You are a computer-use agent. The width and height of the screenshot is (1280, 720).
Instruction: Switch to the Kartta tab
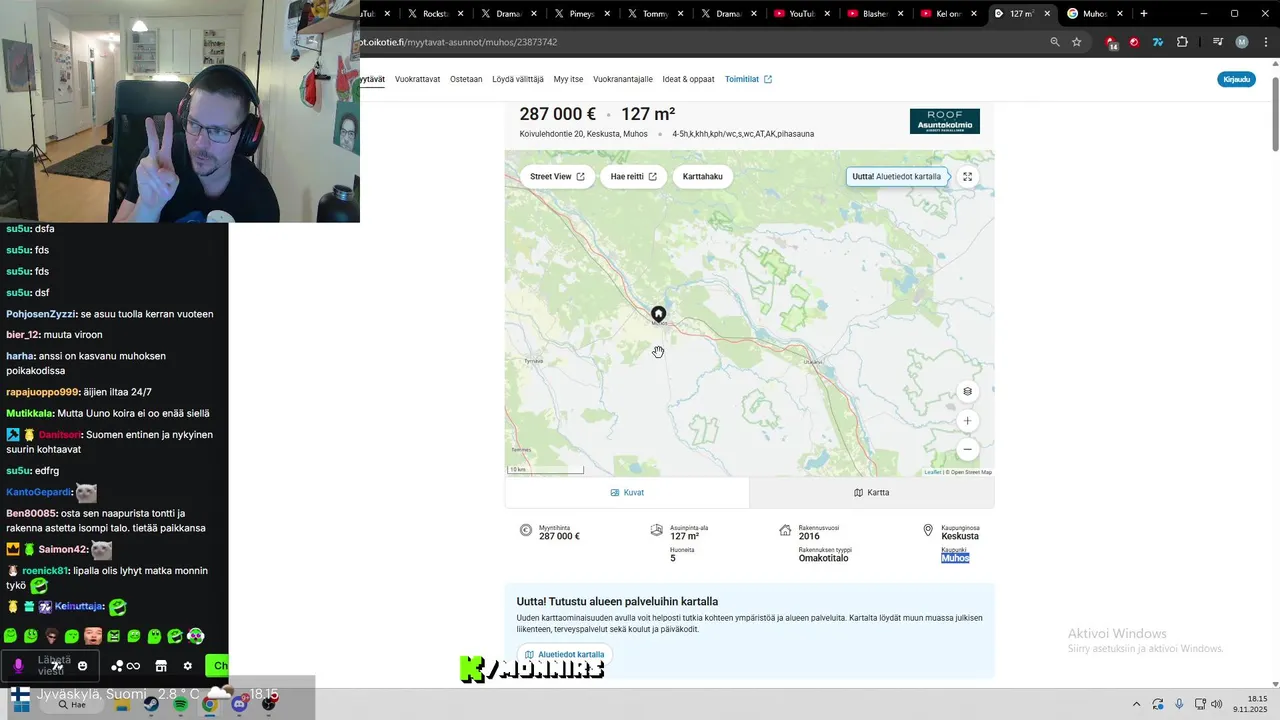(871, 493)
